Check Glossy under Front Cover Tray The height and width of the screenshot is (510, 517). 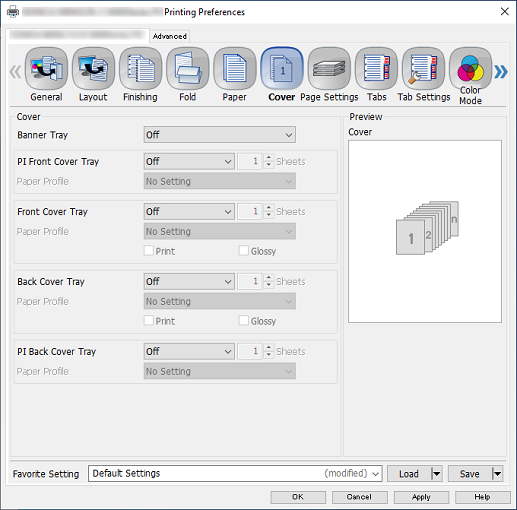[244, 251]
